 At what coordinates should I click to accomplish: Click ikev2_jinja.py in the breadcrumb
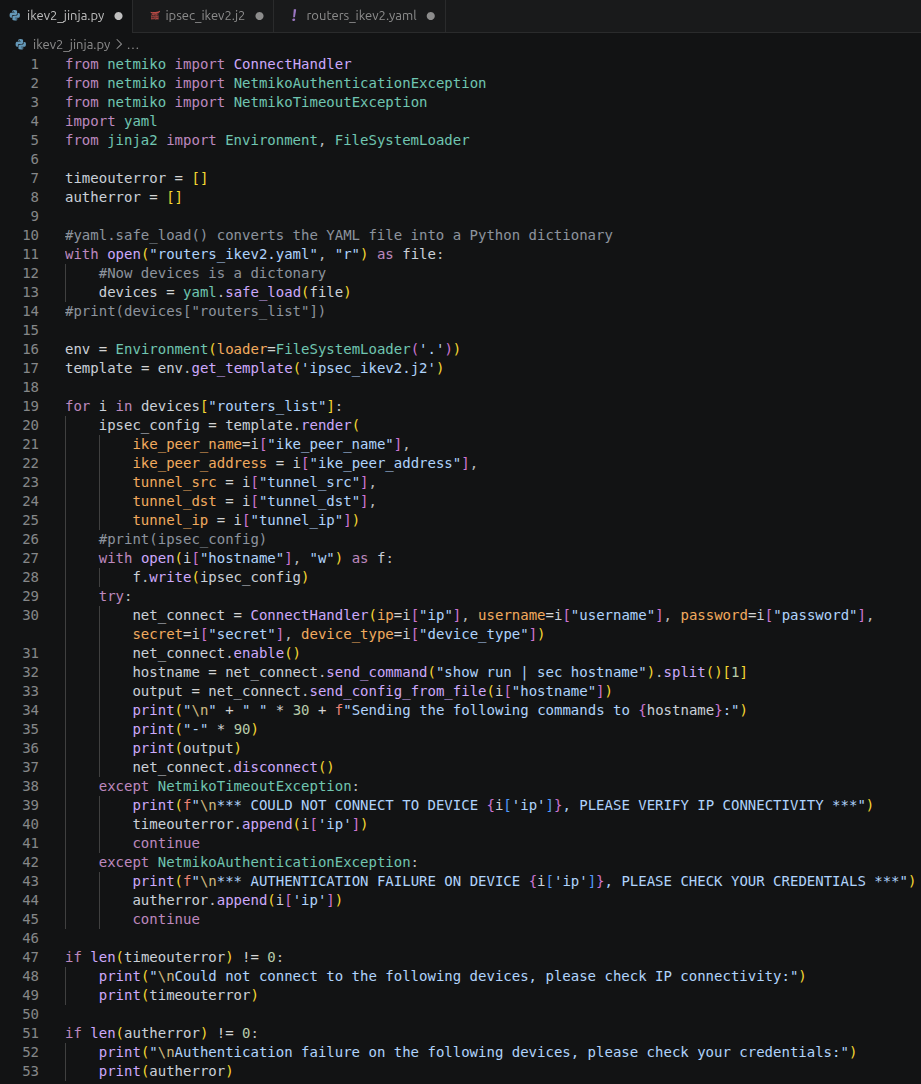click(71, 45)
